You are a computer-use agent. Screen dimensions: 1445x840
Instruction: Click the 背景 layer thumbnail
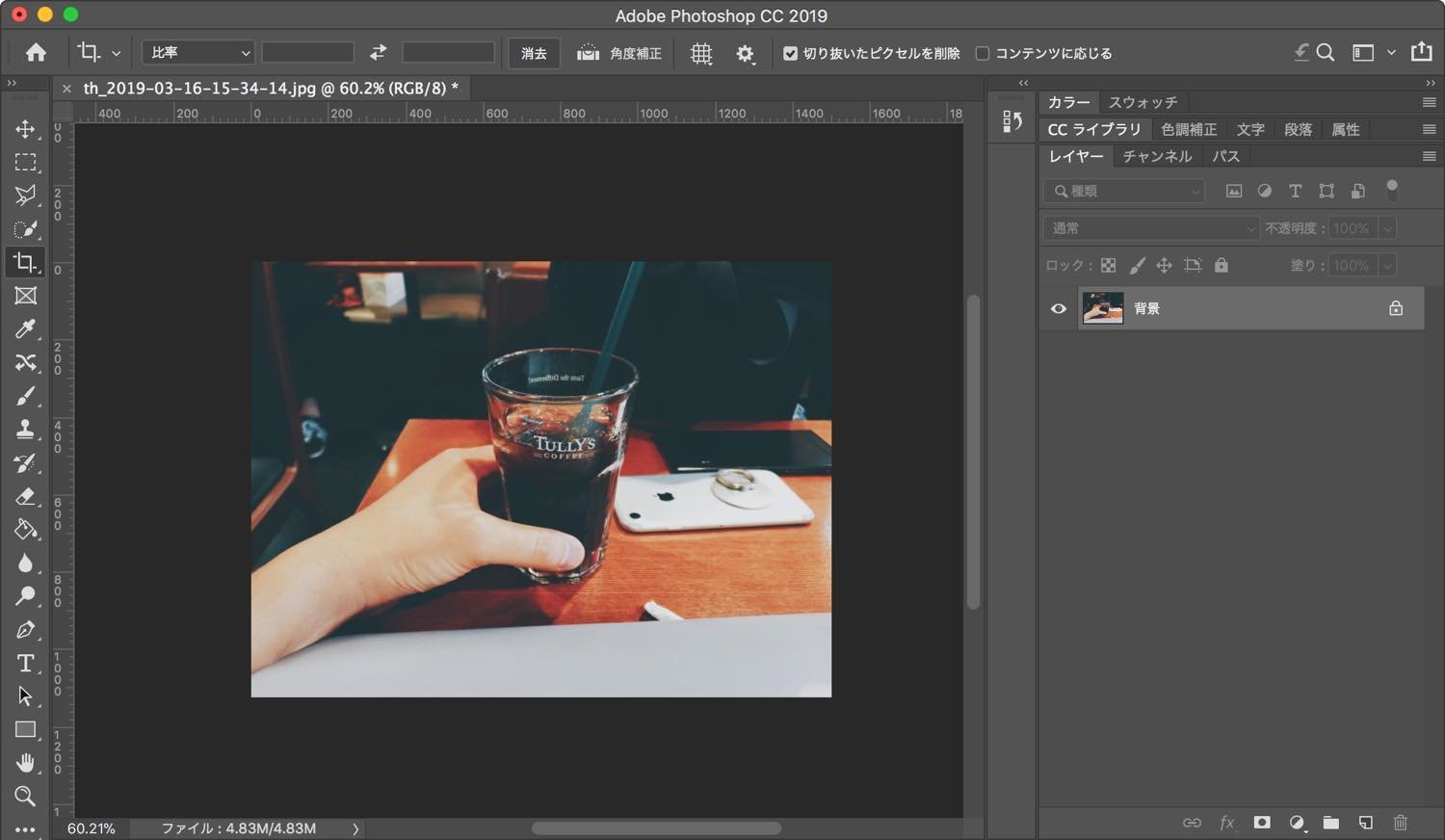coord(1103,308)
